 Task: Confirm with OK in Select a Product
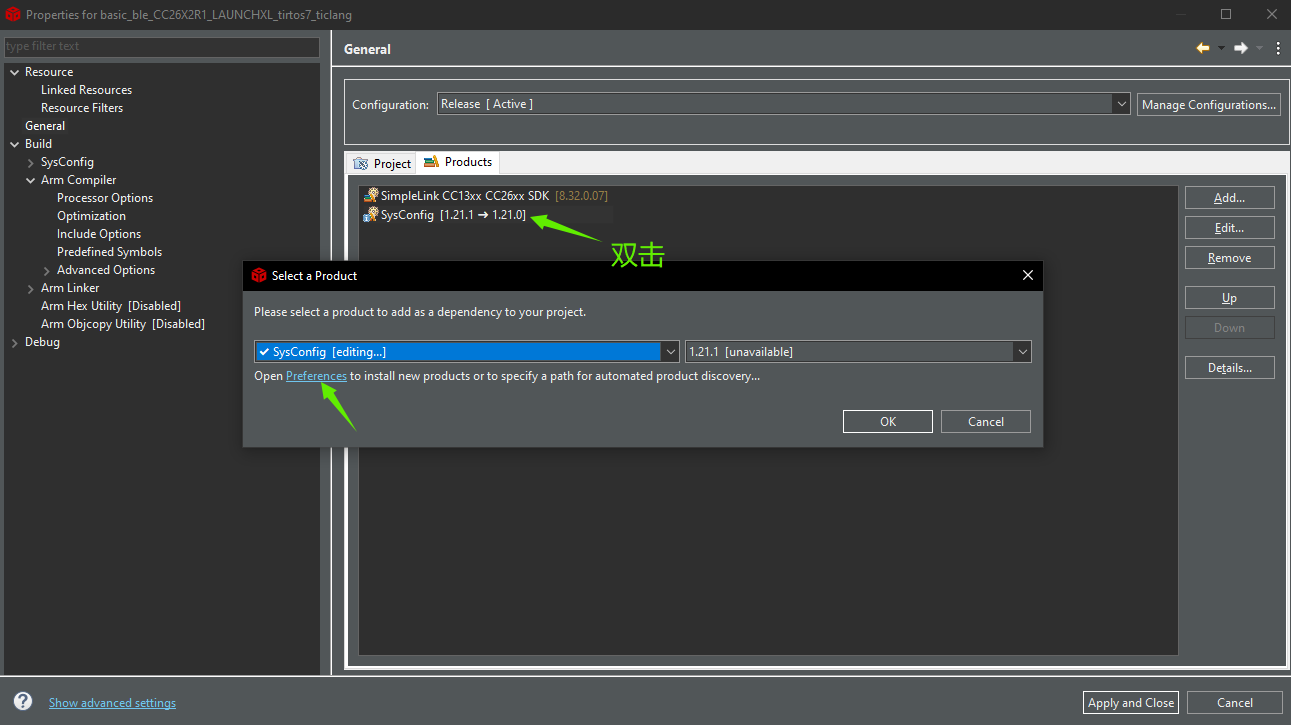[x=888, y=421]
